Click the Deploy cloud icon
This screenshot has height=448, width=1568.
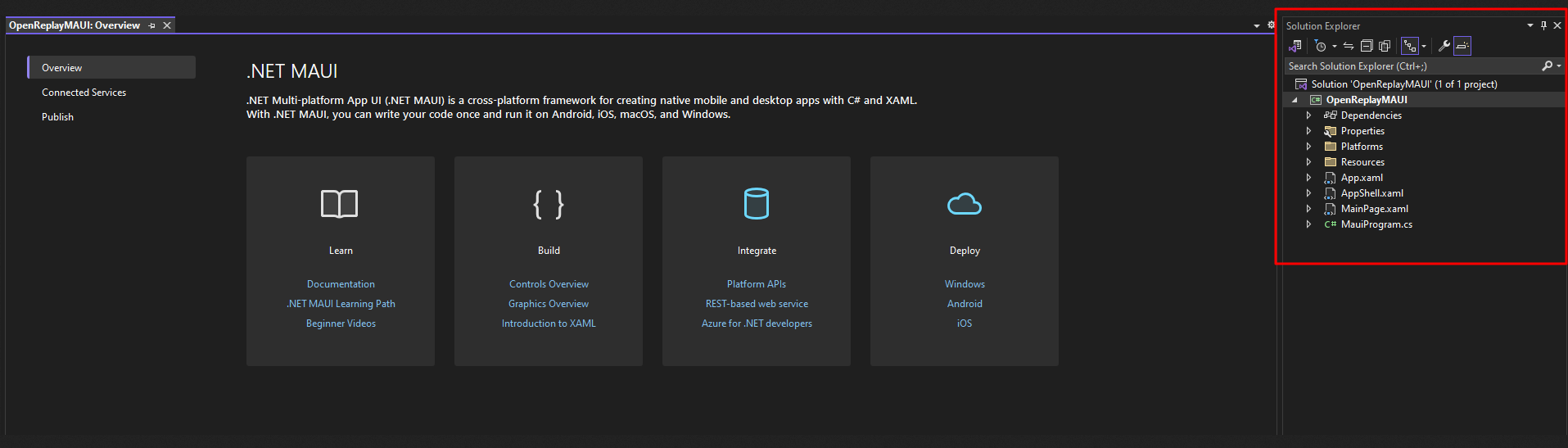(x=965, y=204)
